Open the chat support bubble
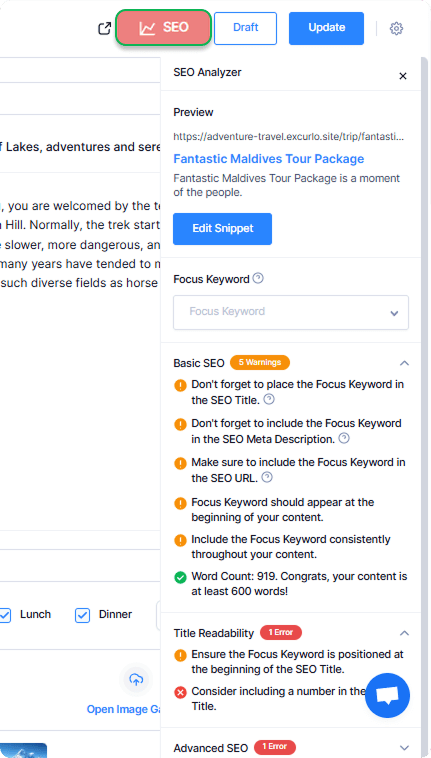 tap(388, 695)
